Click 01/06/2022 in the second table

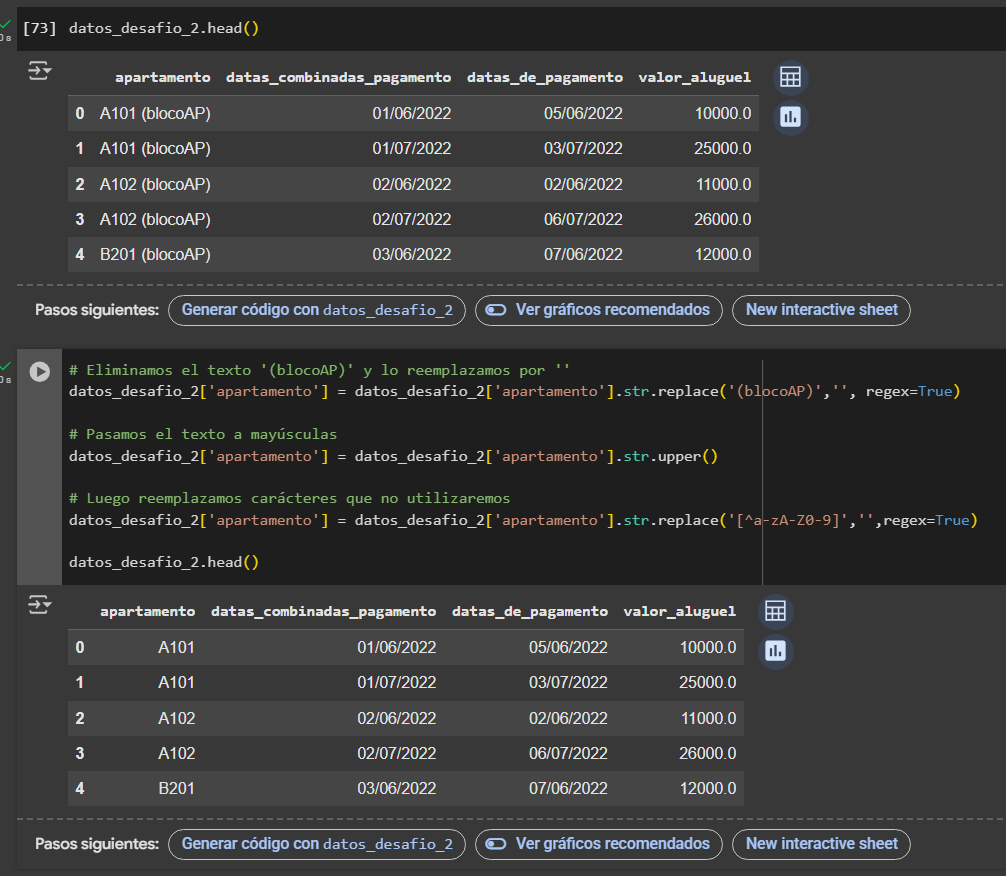pyautogui.click(x=396, y=648)
